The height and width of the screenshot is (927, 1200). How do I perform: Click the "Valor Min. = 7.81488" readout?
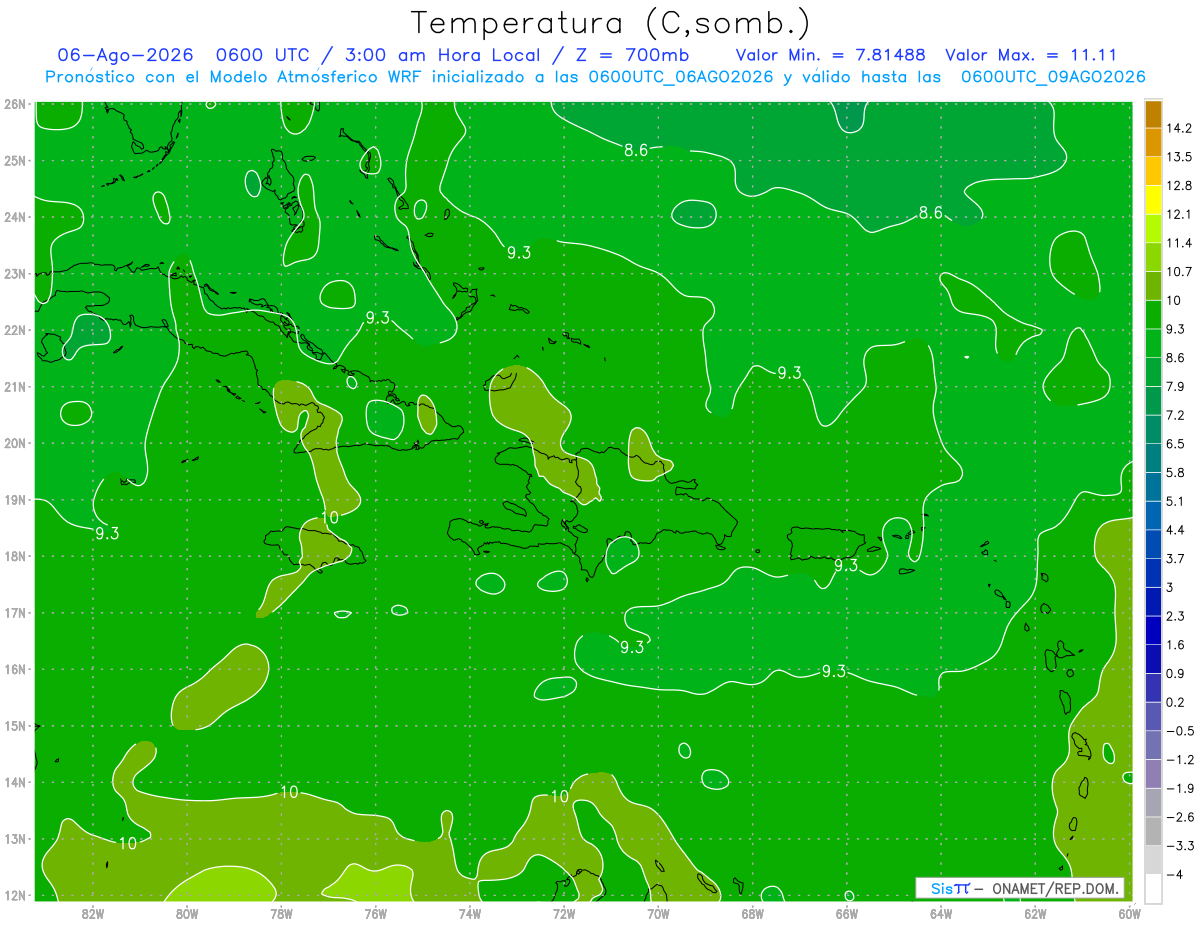[x=830, y=55]
